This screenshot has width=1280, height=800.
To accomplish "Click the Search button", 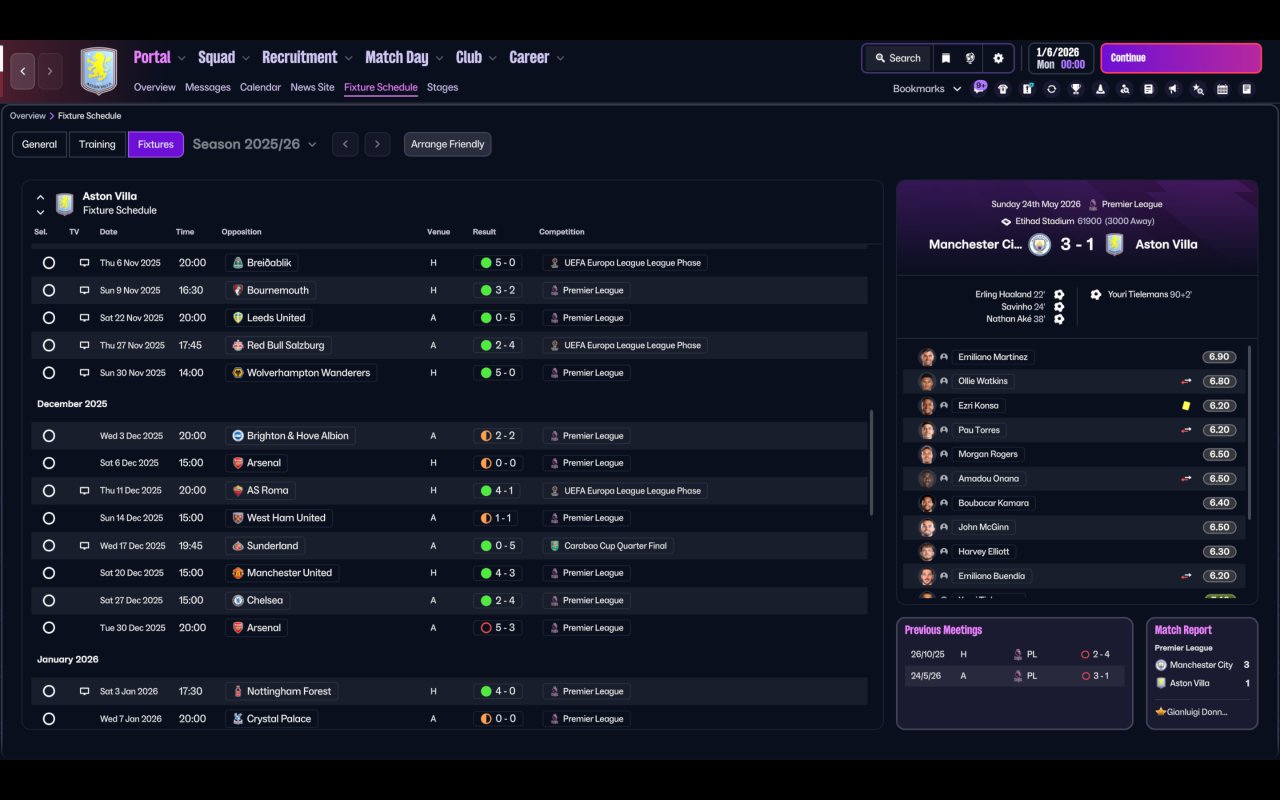I will [x=897, y=58].
